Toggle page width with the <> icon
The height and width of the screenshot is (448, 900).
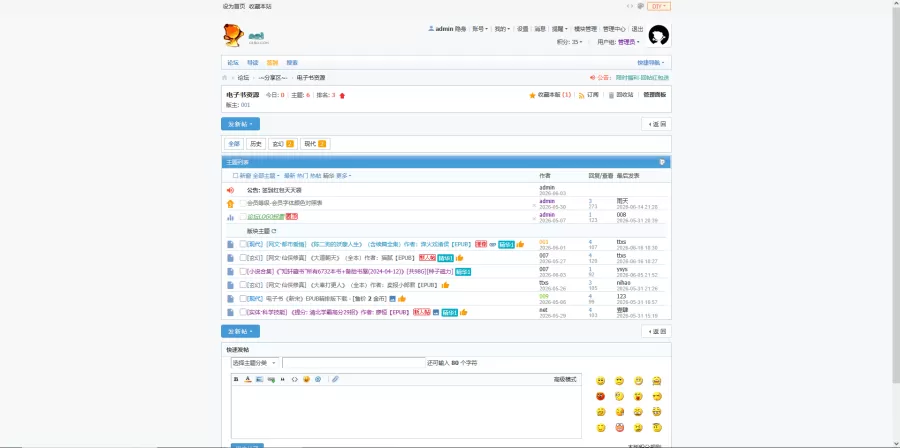click(x=630, y=6)
